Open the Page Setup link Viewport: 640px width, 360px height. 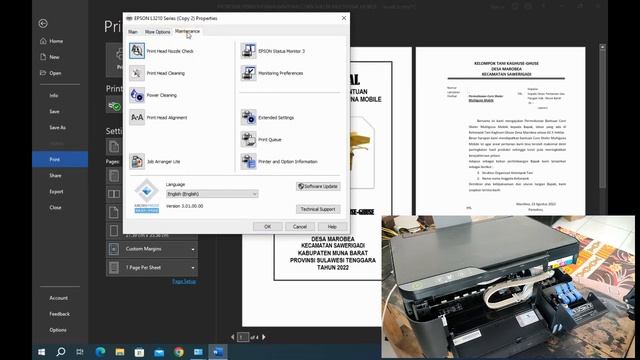point(184,281)
